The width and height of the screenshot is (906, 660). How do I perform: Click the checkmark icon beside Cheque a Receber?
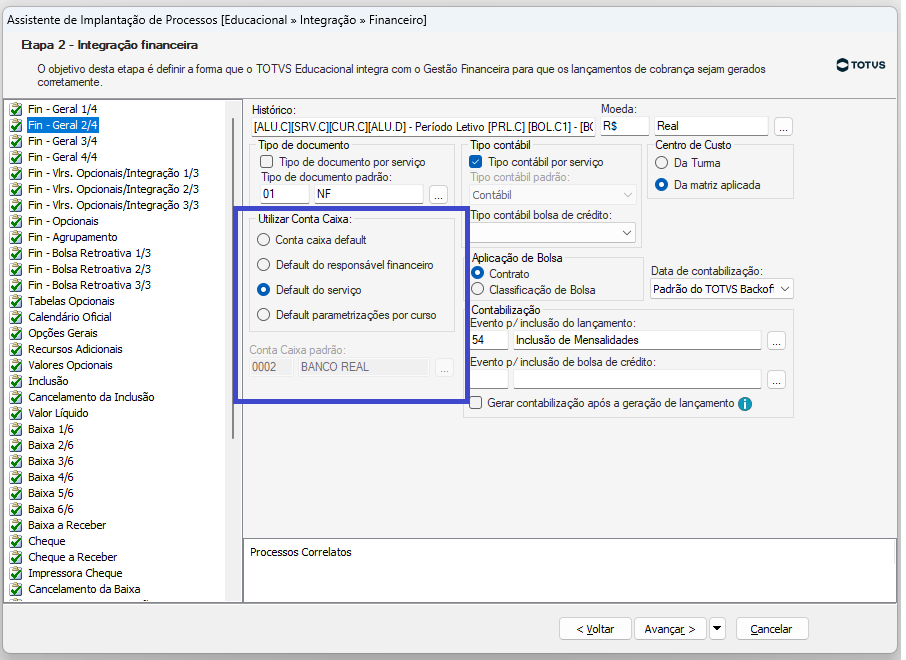click(x=16, y=557)
